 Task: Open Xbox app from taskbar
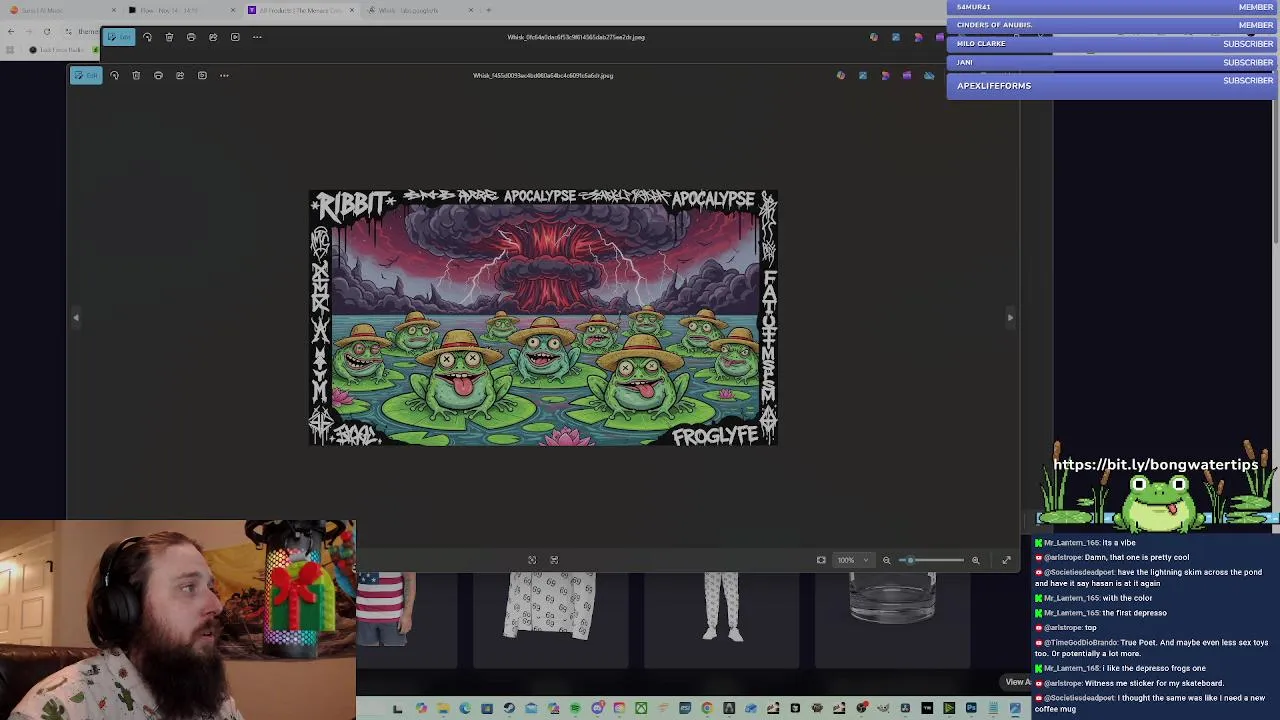(x=641, y=709)
